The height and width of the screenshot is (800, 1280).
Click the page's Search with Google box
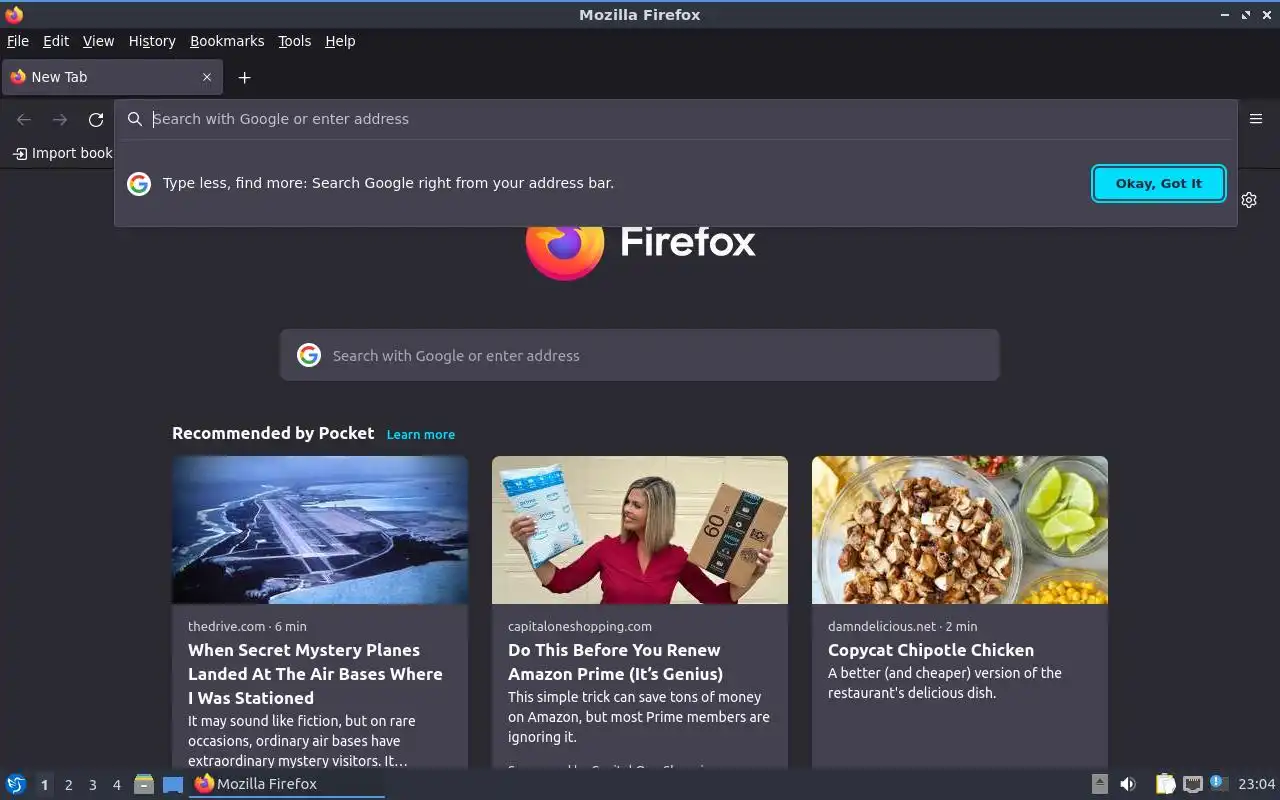coord(640,355)
